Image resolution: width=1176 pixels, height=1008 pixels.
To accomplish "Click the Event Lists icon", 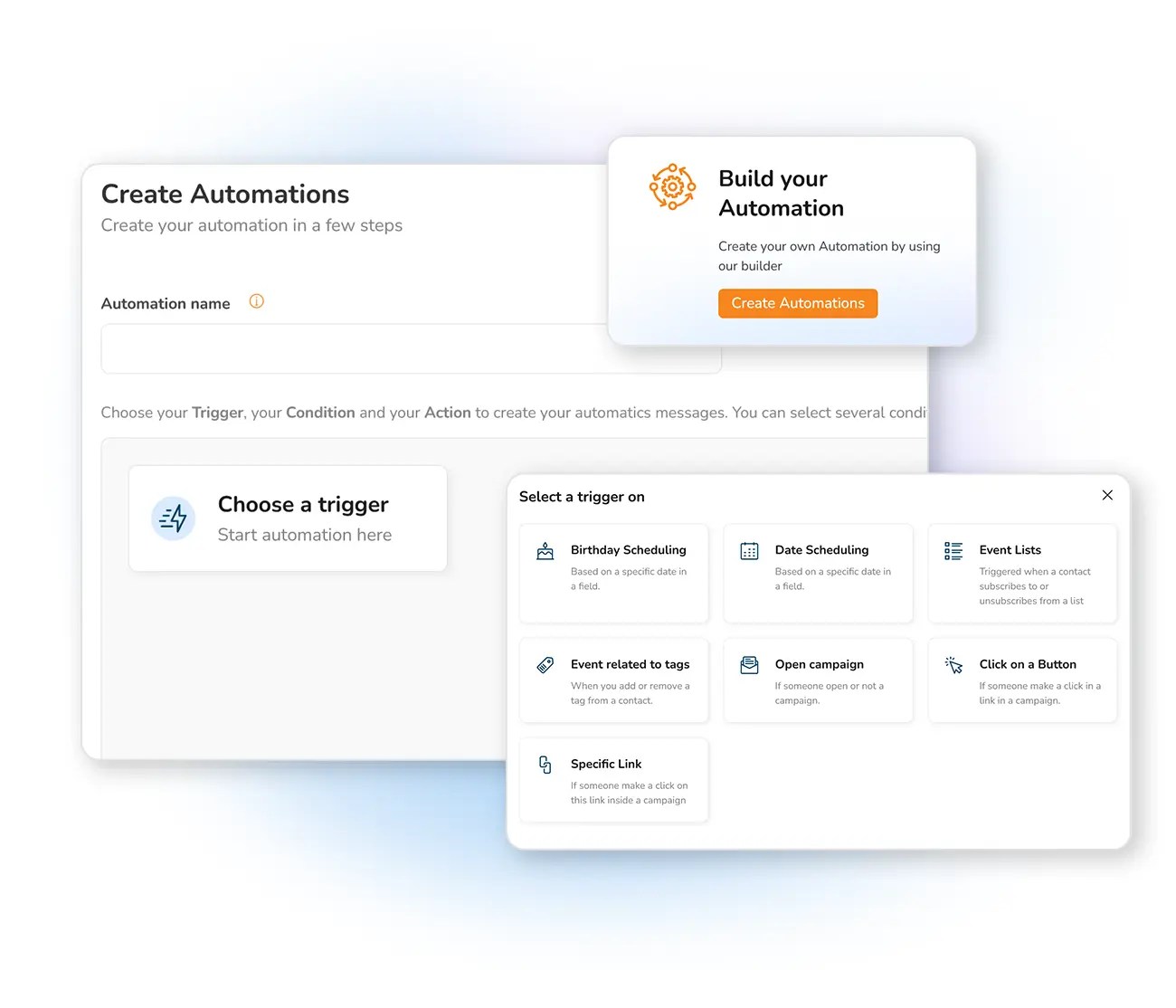I will [953, 551].
